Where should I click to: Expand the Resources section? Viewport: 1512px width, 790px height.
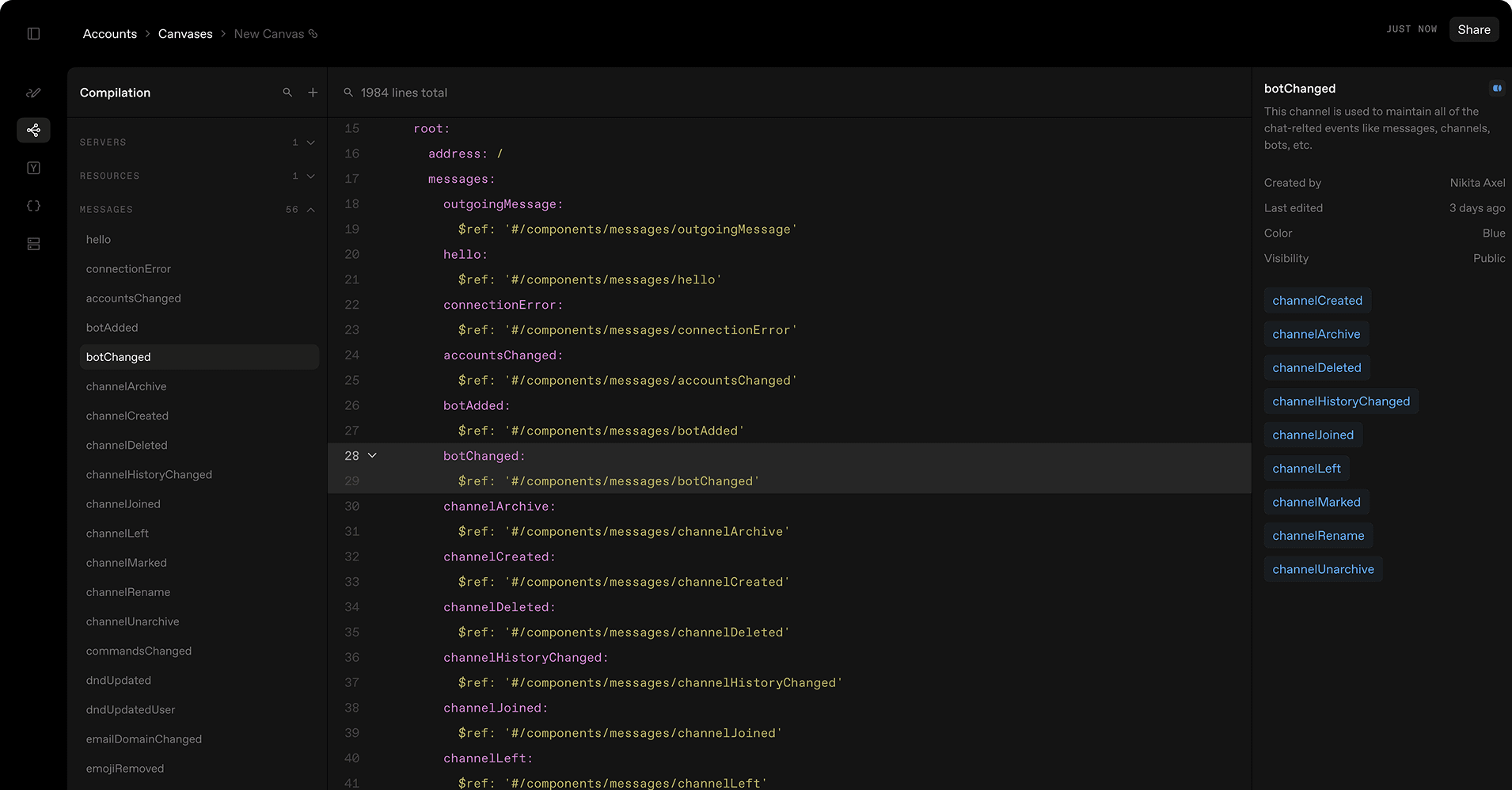coord(310,176)
